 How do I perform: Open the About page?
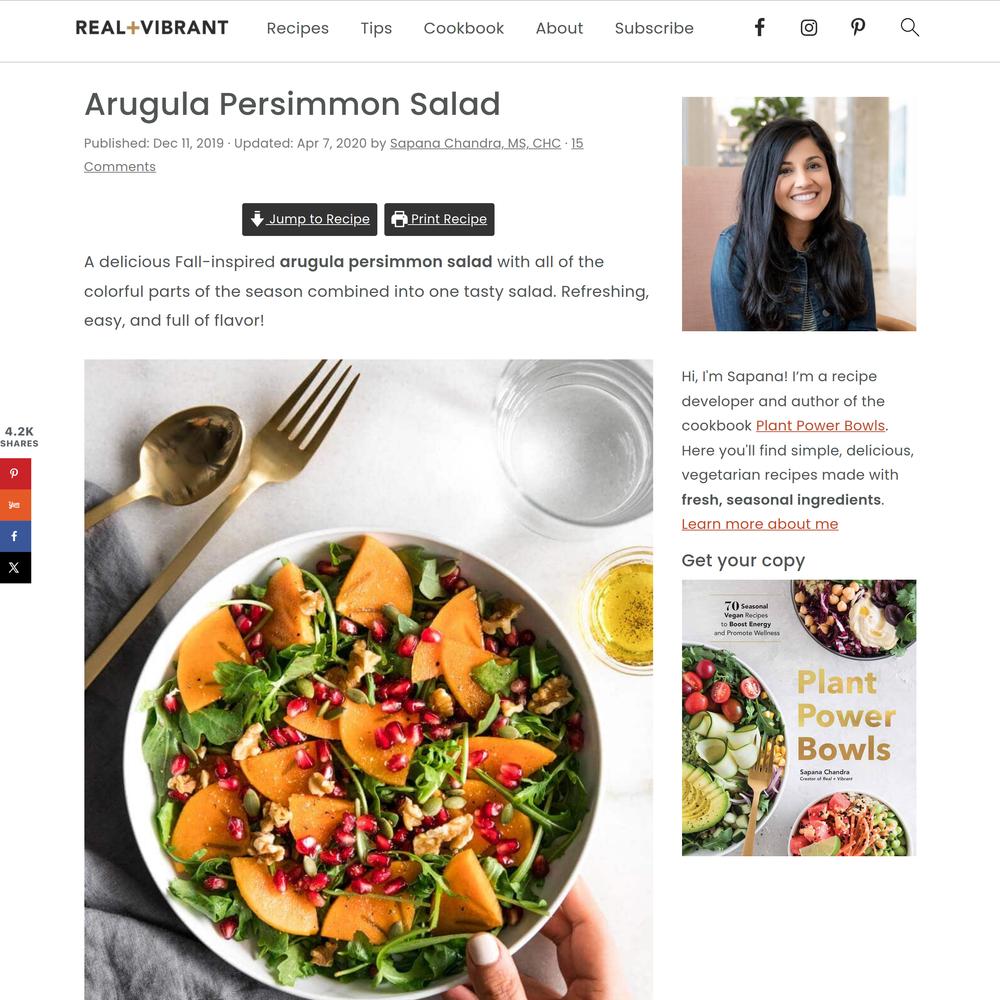coord(559,28)
